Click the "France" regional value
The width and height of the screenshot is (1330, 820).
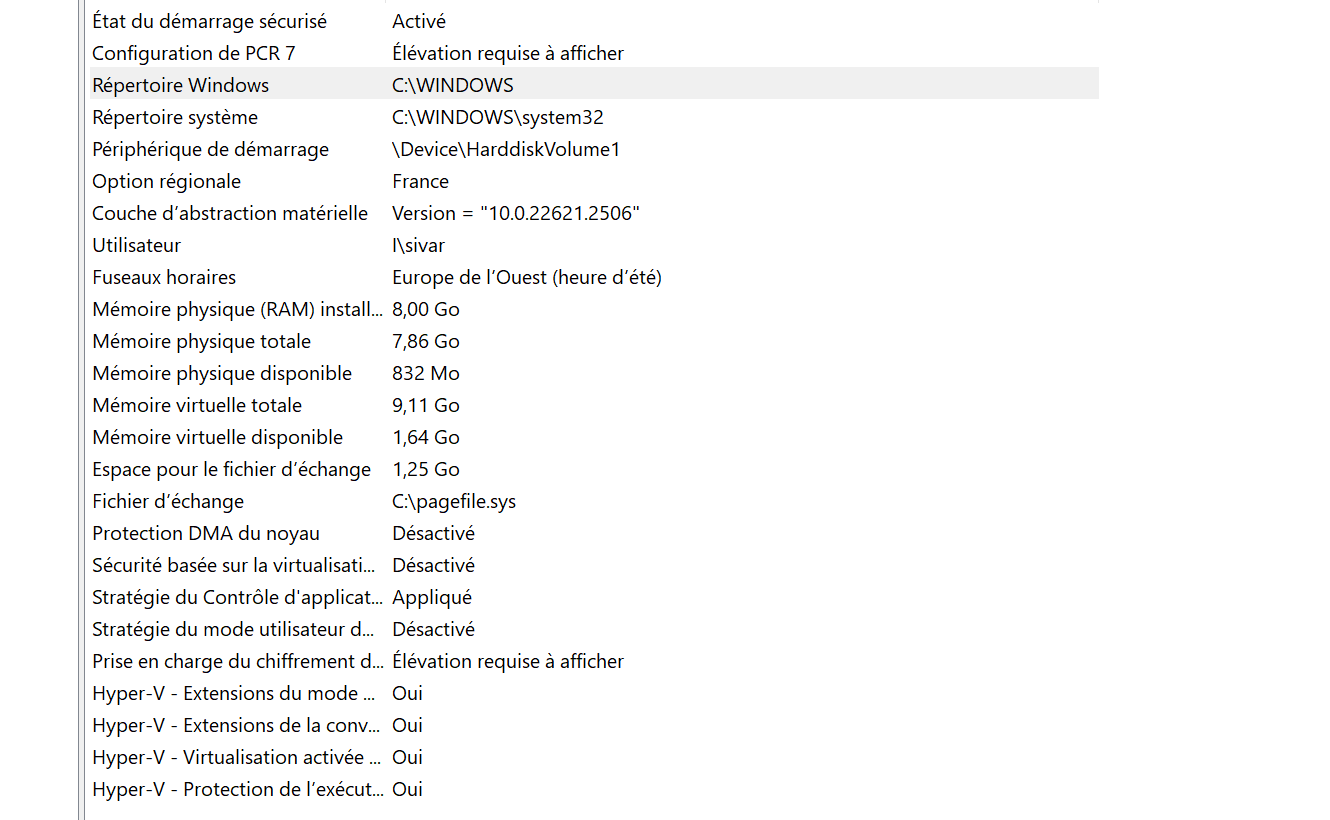click(420, 181)
